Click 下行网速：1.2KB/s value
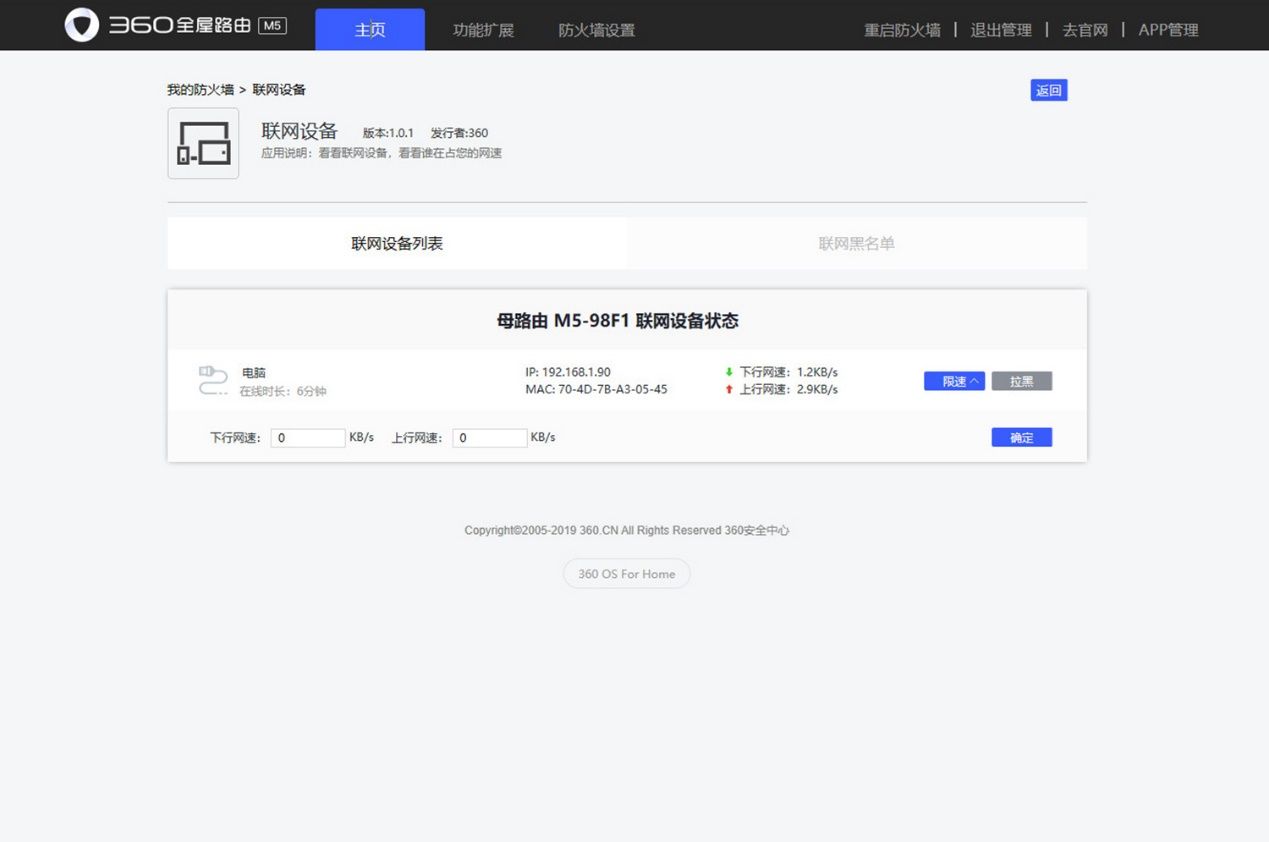The height and width of the screenshot is (842, 1269). tap(789, 372)
